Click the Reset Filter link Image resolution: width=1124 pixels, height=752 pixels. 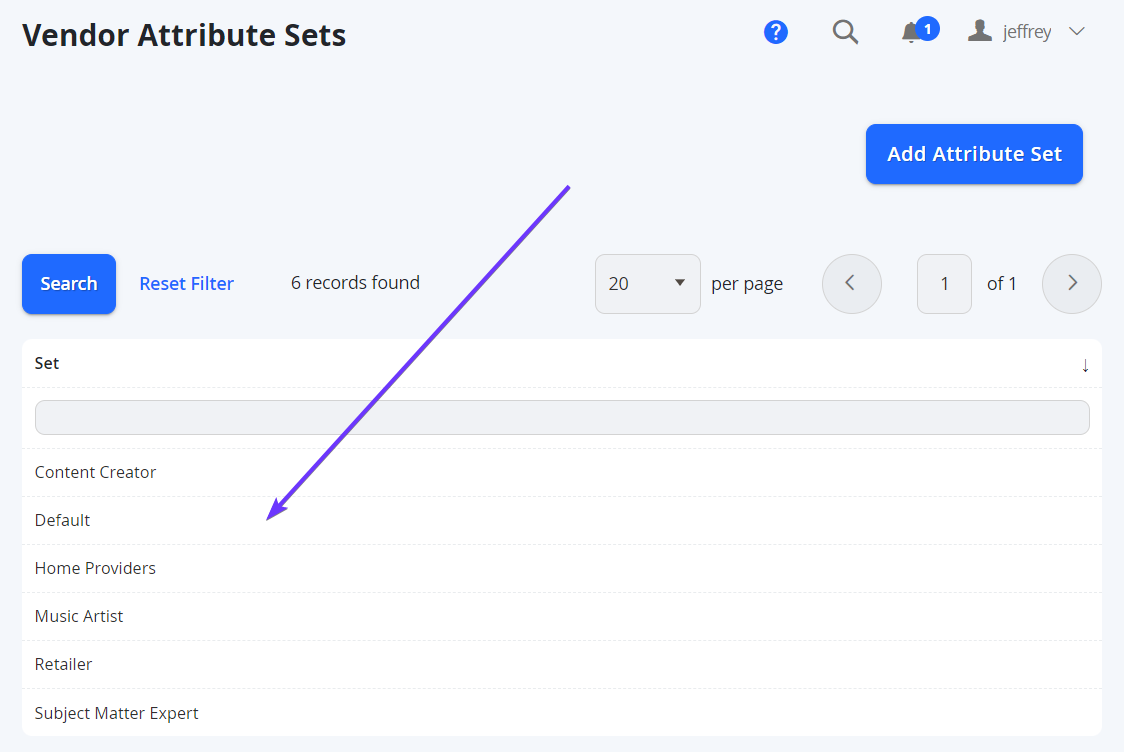[186, 284]
